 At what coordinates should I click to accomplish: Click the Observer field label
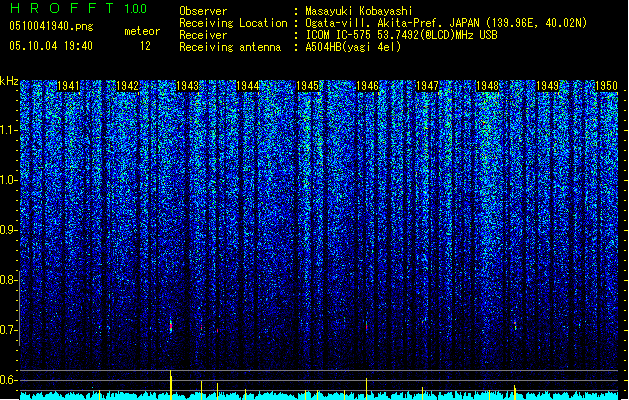[203, 11]
